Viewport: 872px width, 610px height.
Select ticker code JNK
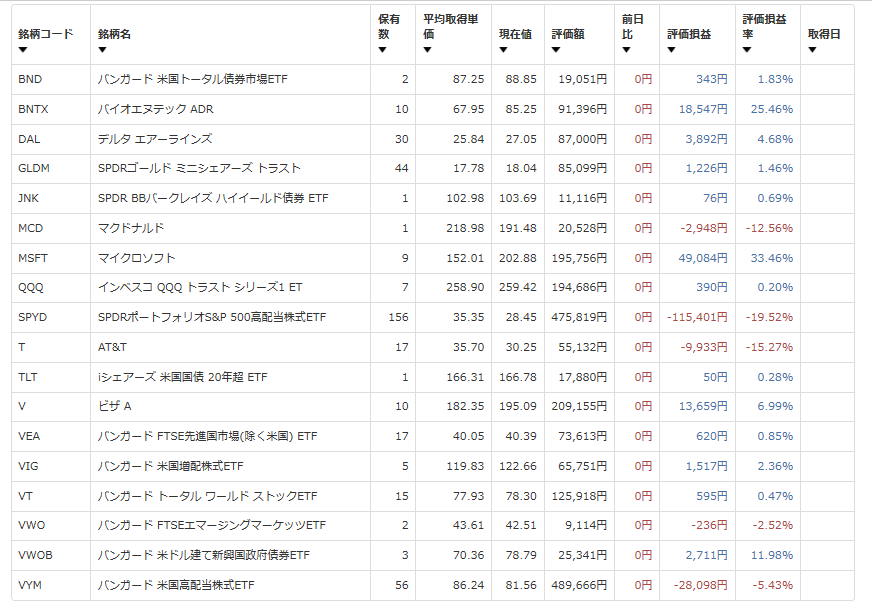pos(28,199)
